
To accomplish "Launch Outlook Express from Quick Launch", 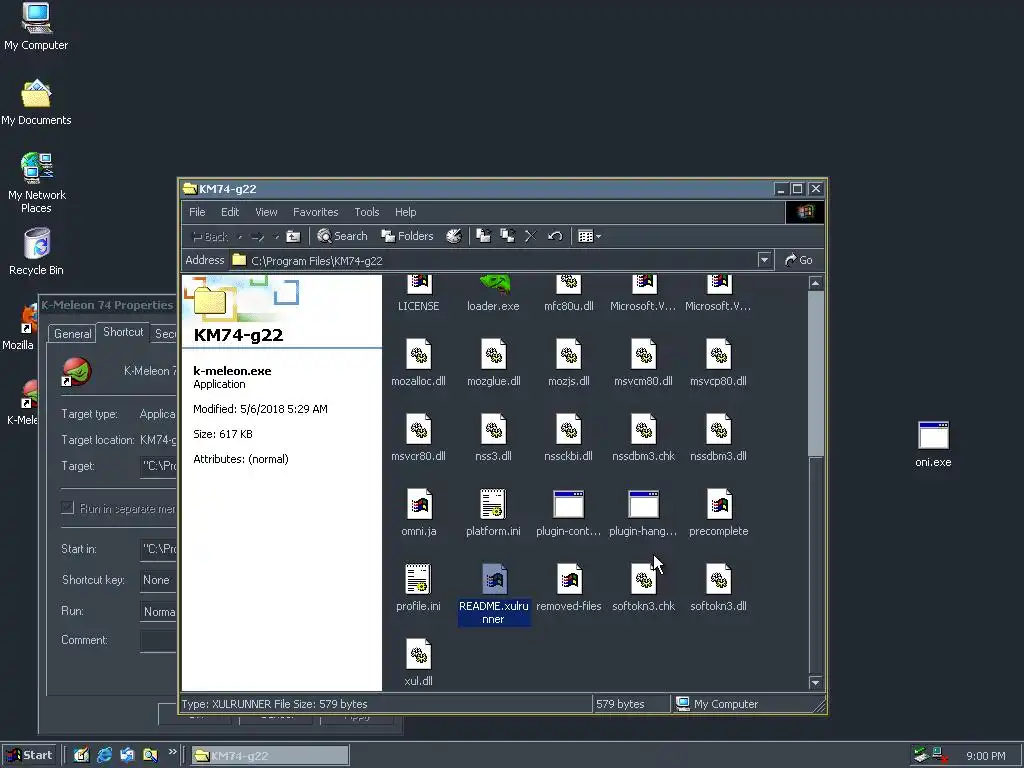I will pos(127,755).
